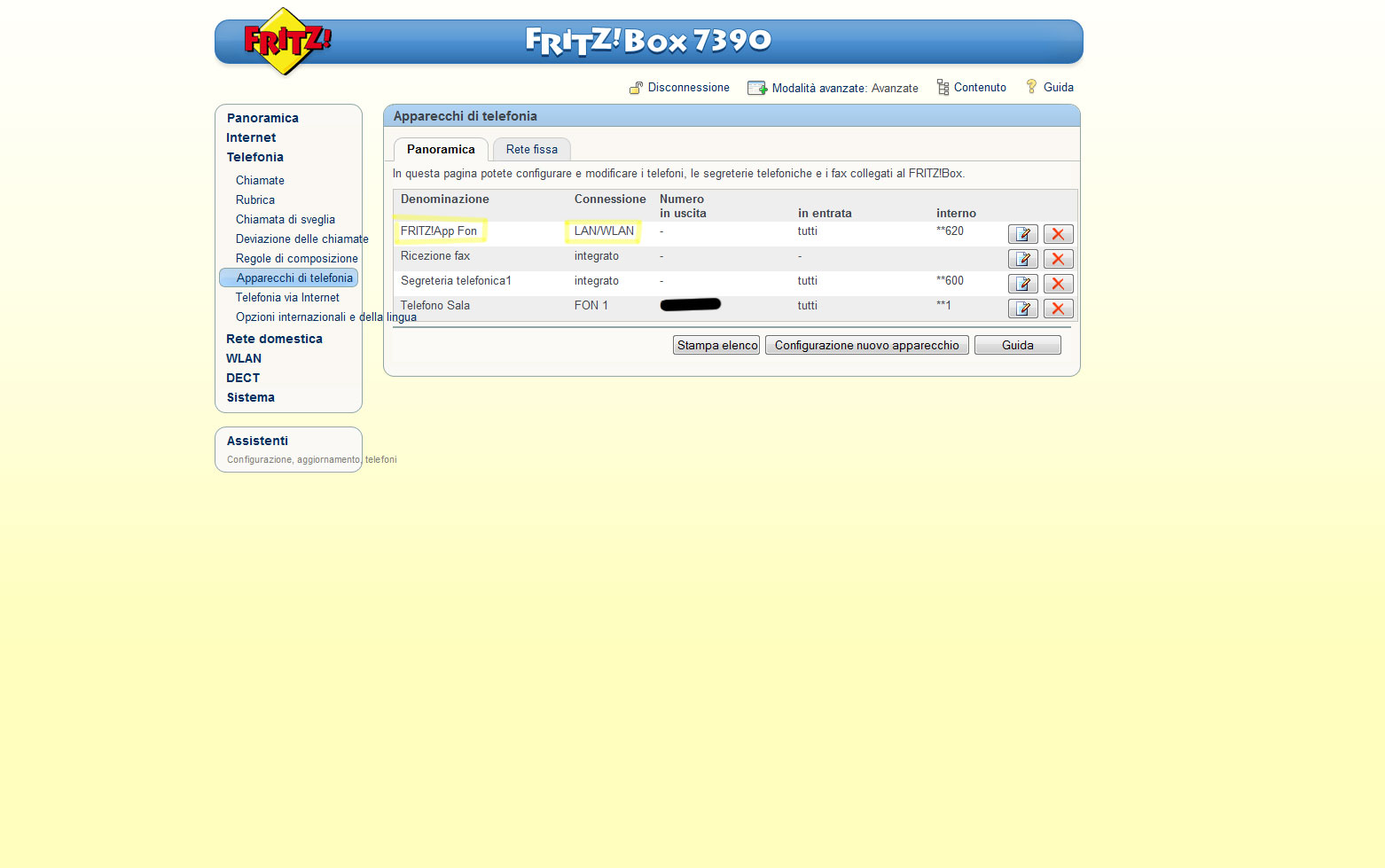Edit the Ricezione fax entry
Screen dimensions: 1385x868
click(1022, 259)
